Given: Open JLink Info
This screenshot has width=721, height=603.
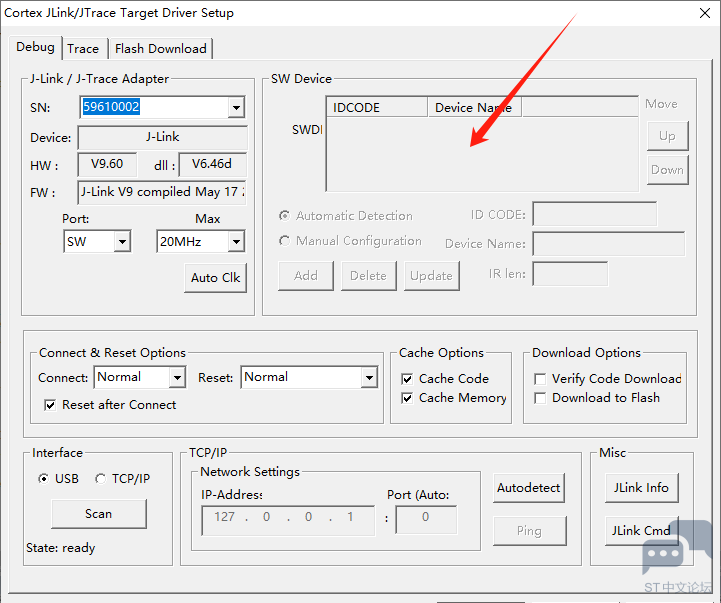Looking at the screenshot, I should coord(641,488).
